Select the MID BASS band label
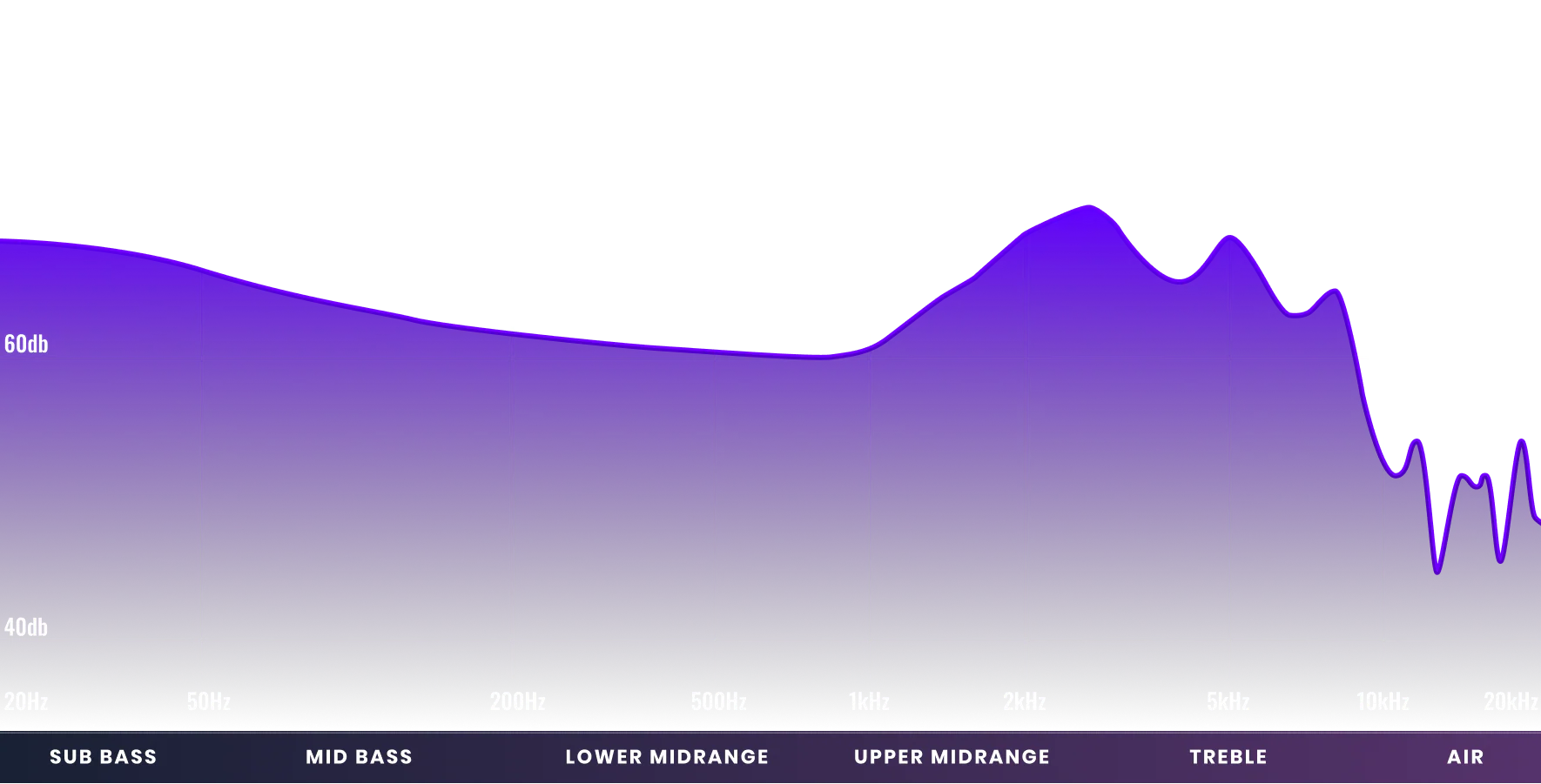 pos(358,757)
